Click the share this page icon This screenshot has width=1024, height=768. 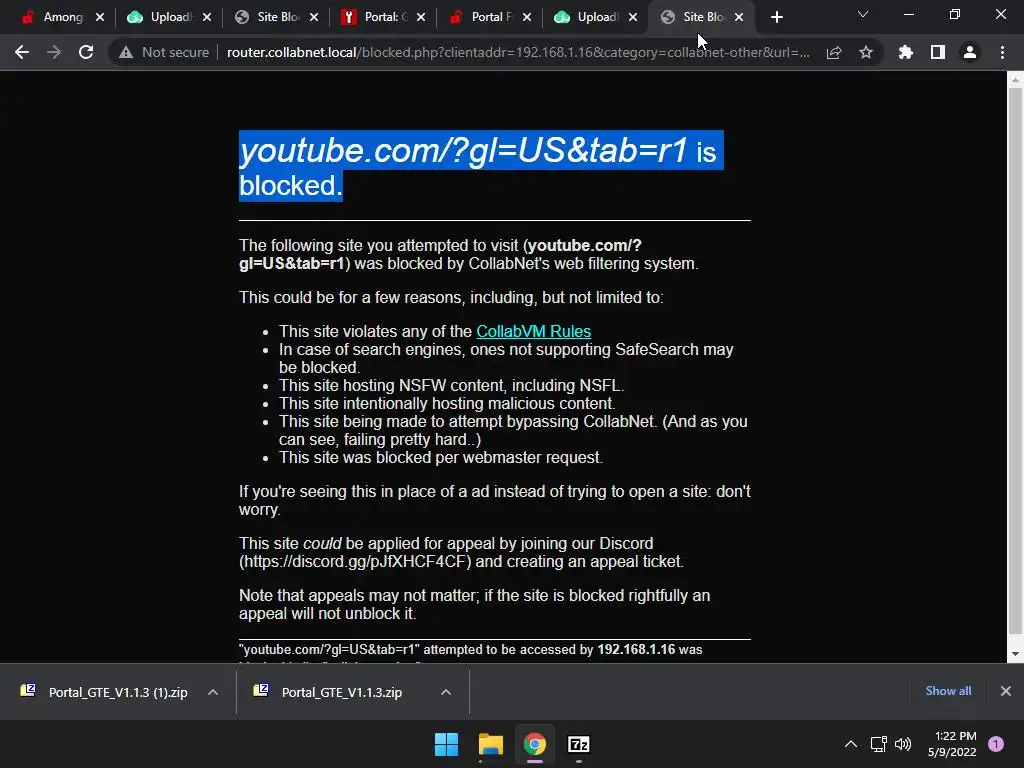pos(834,52)
